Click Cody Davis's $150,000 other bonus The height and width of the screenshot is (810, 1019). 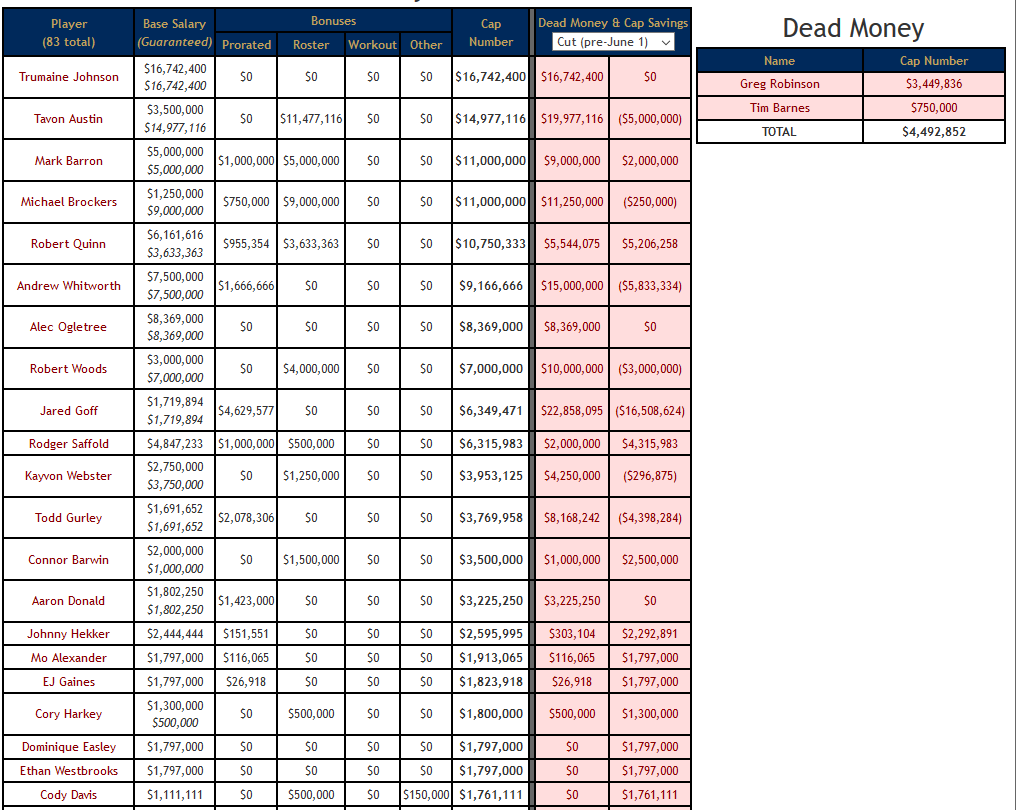coord(426,795)
